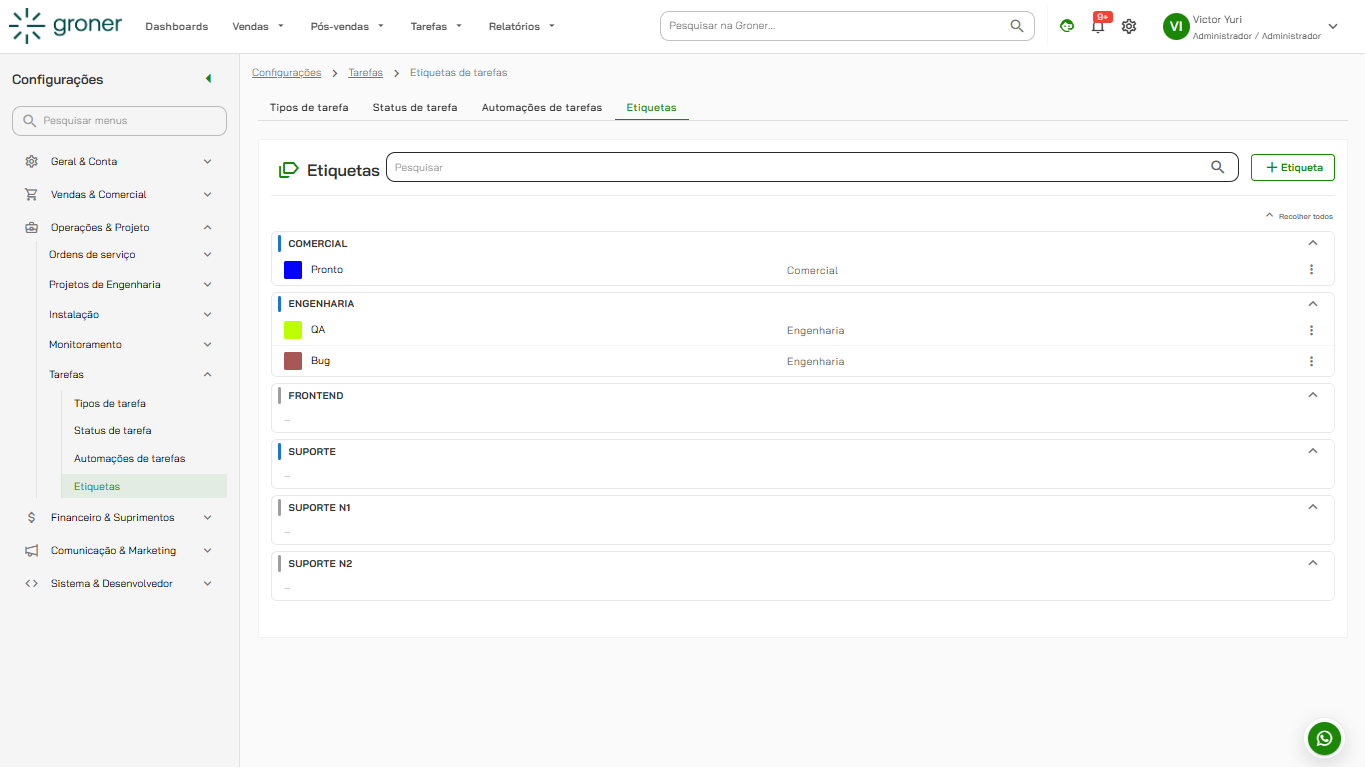Focus the Etiquetas Pesquisar field
1366x768 pixels.
[x=812, y=167]
